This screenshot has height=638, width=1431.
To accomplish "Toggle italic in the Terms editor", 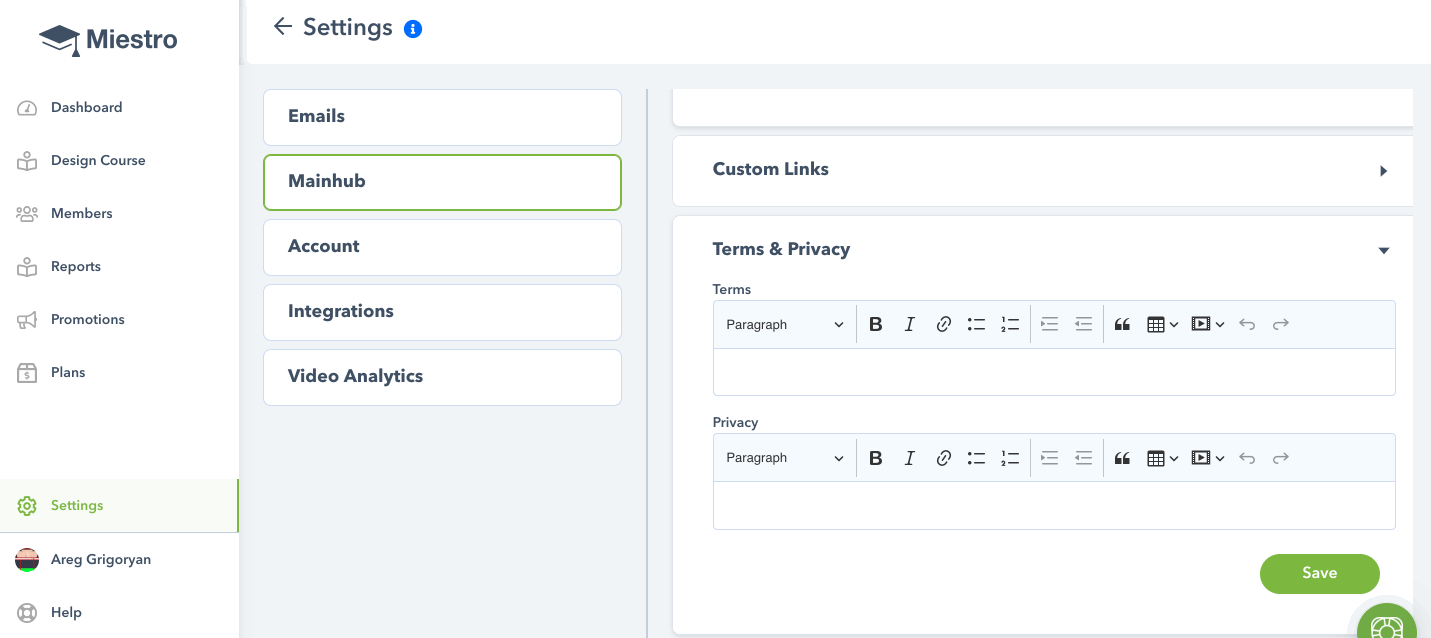I will tap(909, 324).
